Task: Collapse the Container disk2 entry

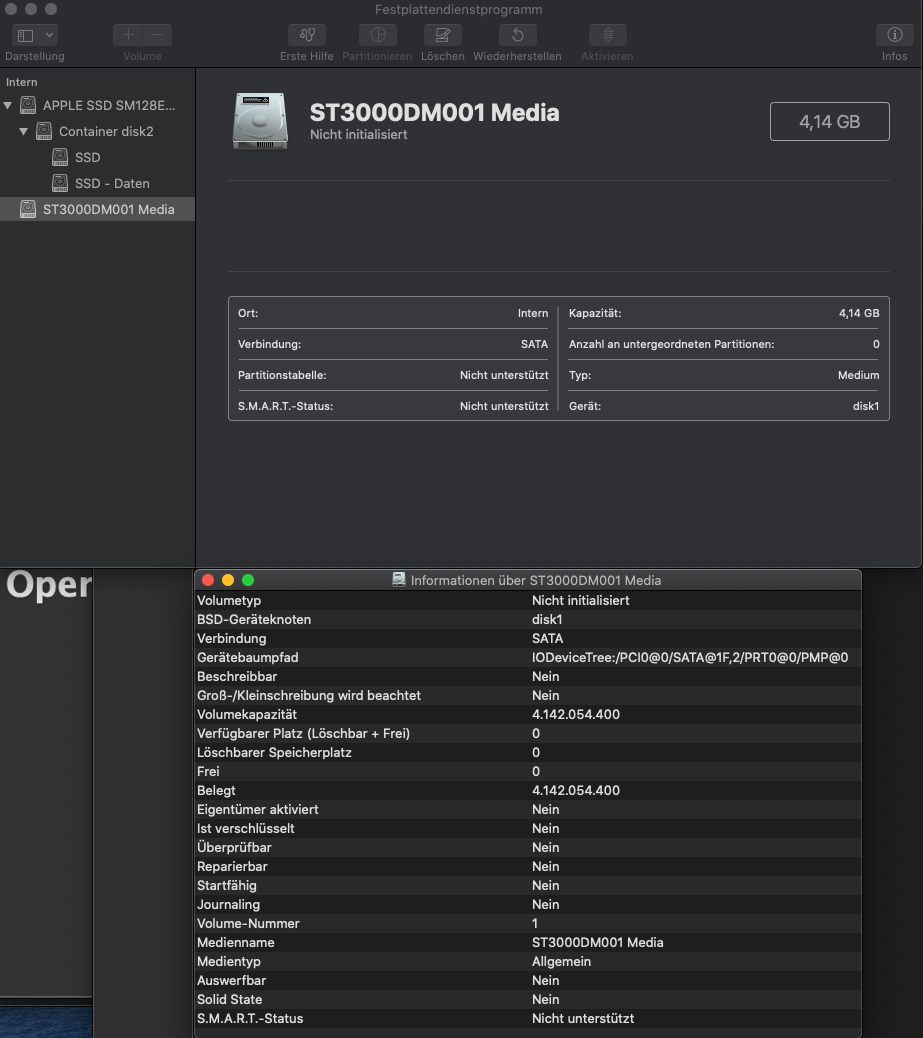Action: click(x=24, y=131)
